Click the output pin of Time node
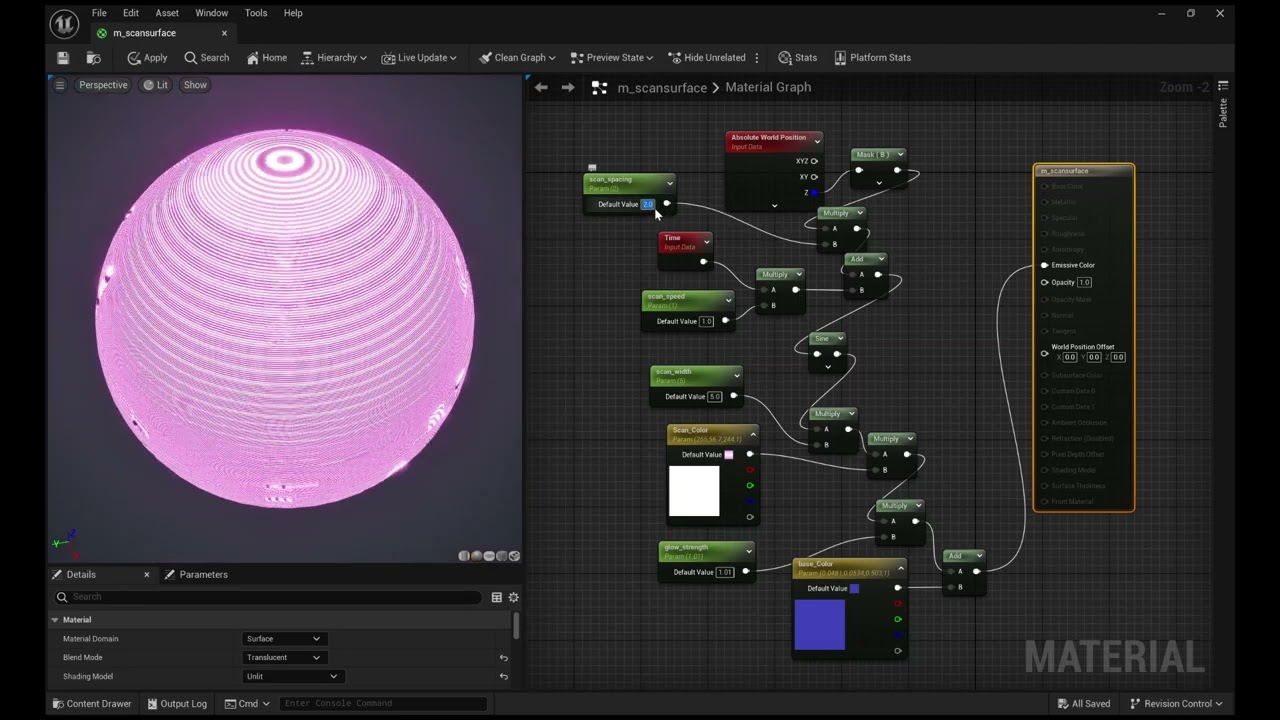 point(703,262)
